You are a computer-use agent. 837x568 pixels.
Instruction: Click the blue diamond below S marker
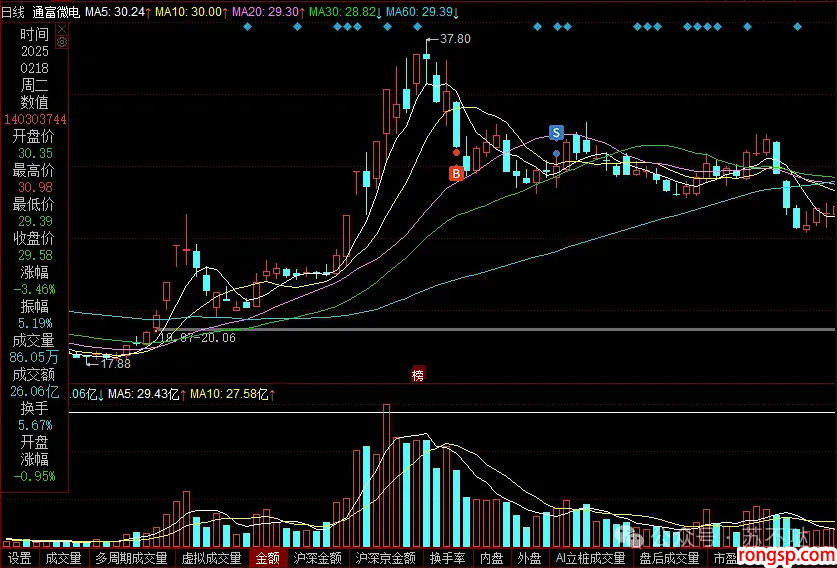point(556,153)
